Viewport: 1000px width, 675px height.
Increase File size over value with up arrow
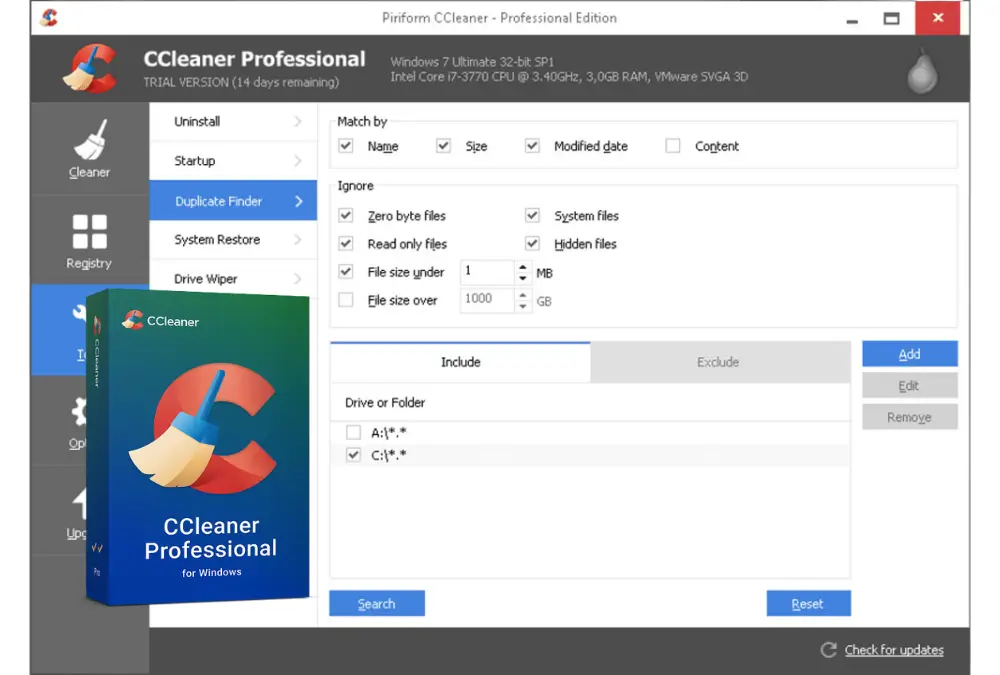(x=523, y=295)
